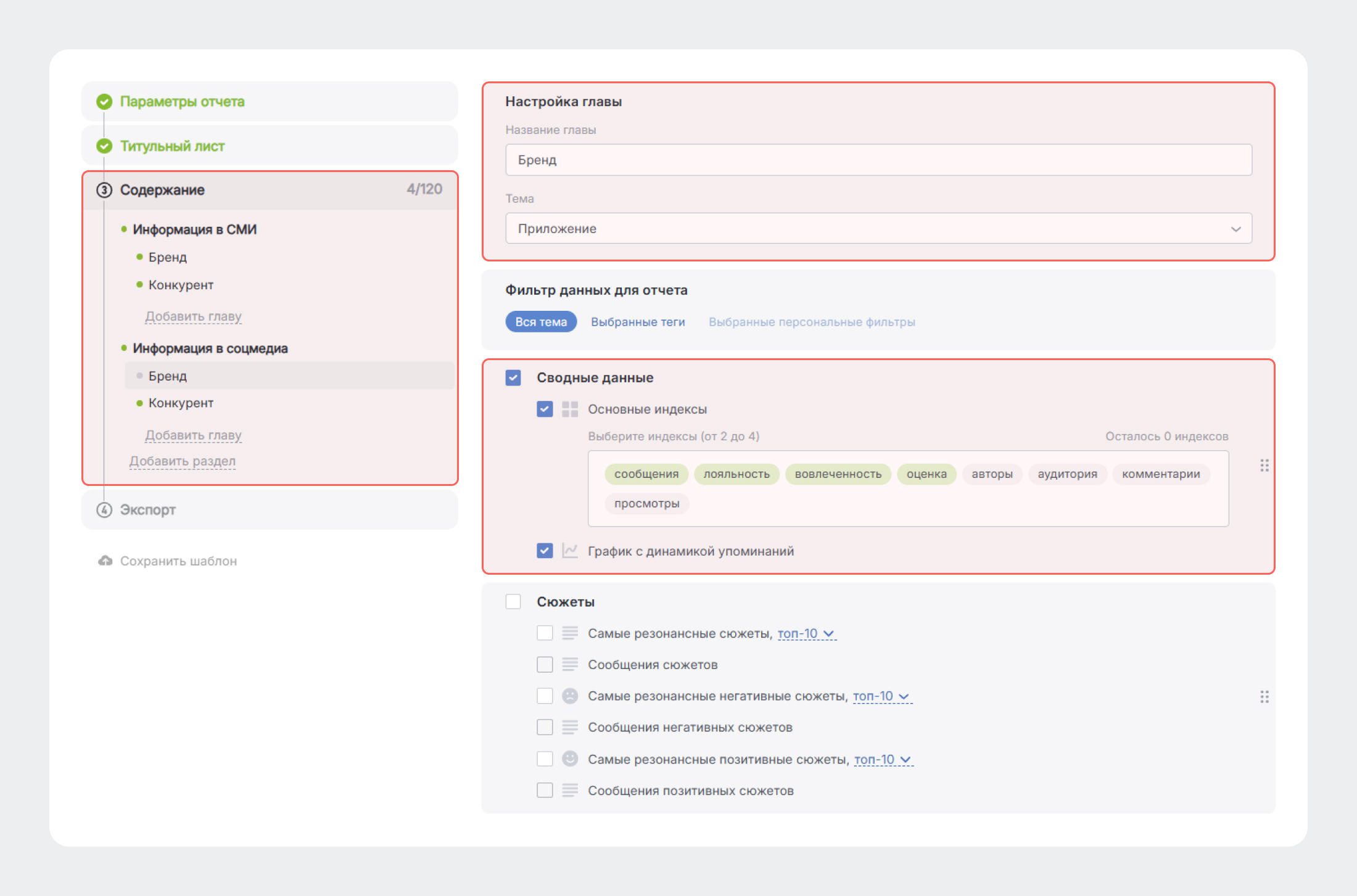
Task: Click the Добавить раздел link
Action: pos(183,461)
